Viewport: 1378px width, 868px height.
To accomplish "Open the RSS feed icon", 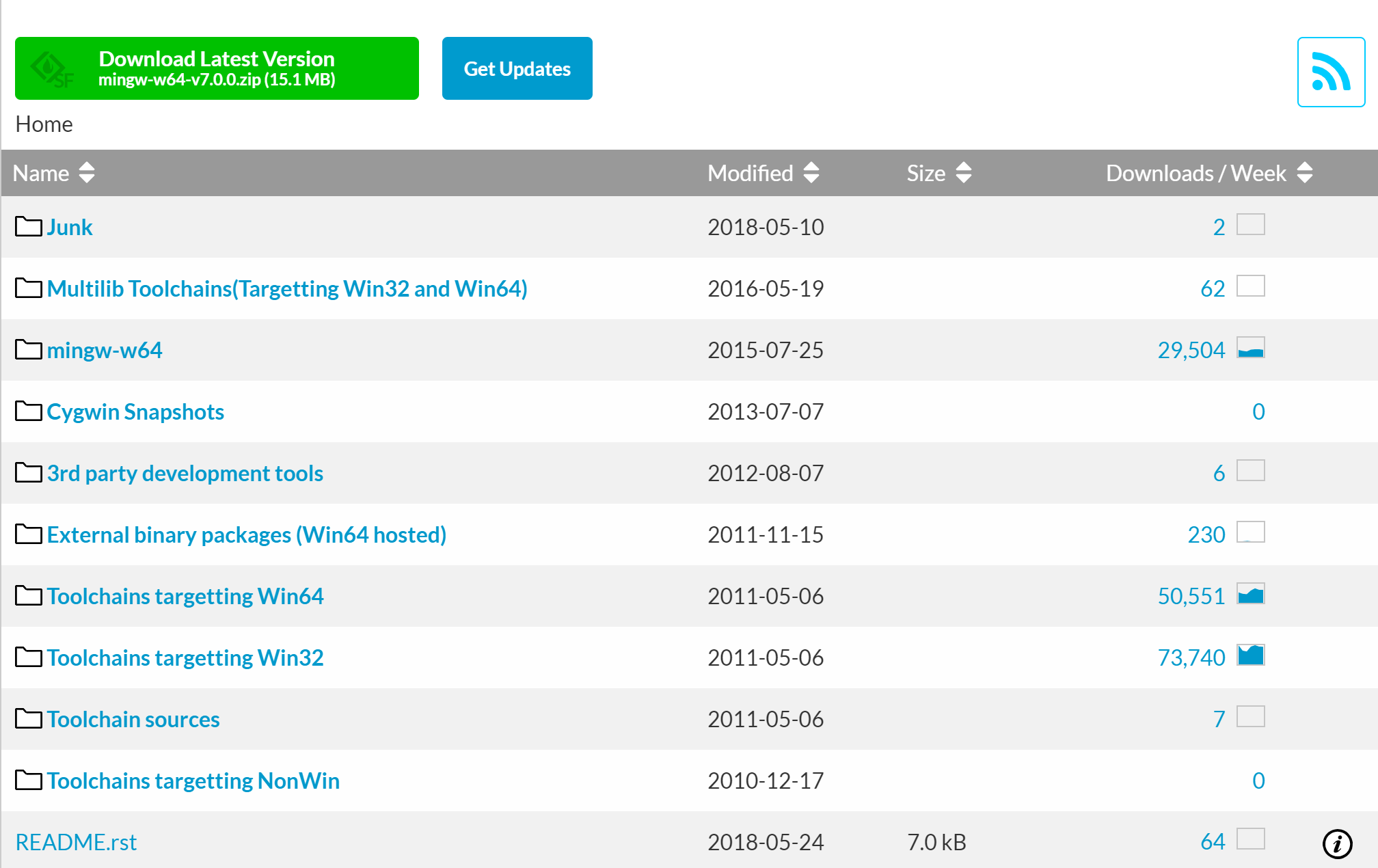I will [x=1331, y=72].
